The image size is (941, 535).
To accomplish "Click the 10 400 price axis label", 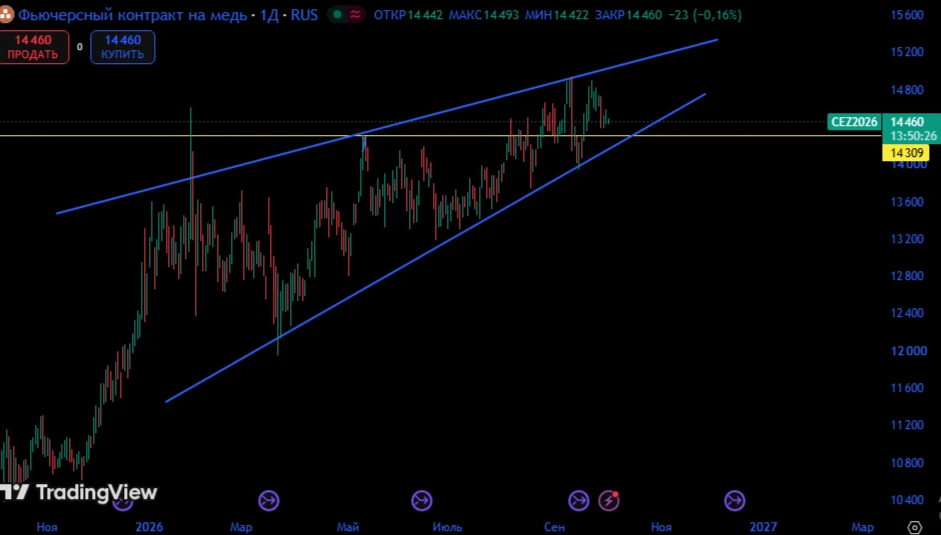I will (909, 500).
